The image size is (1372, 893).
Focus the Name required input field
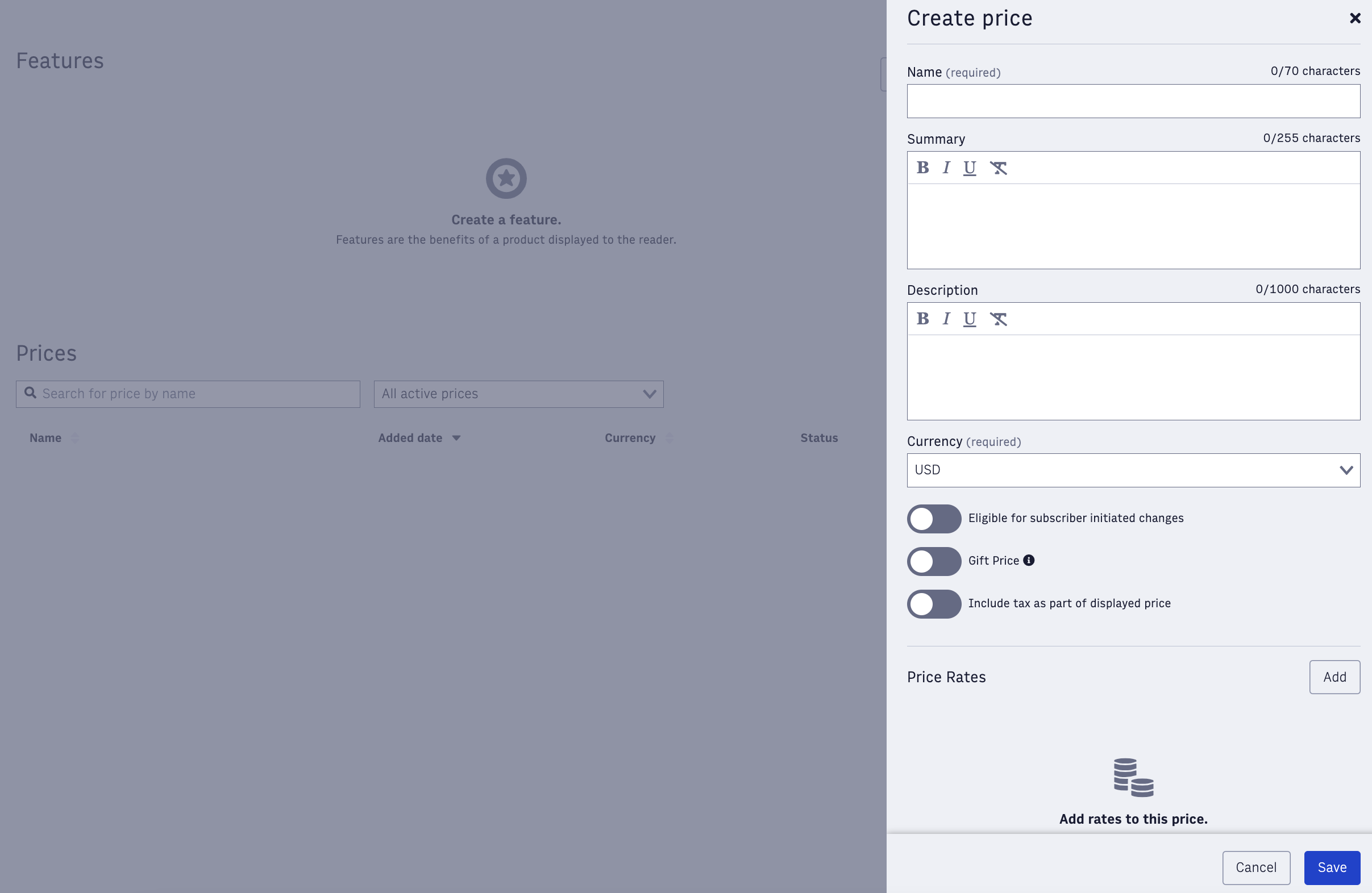1133,101
